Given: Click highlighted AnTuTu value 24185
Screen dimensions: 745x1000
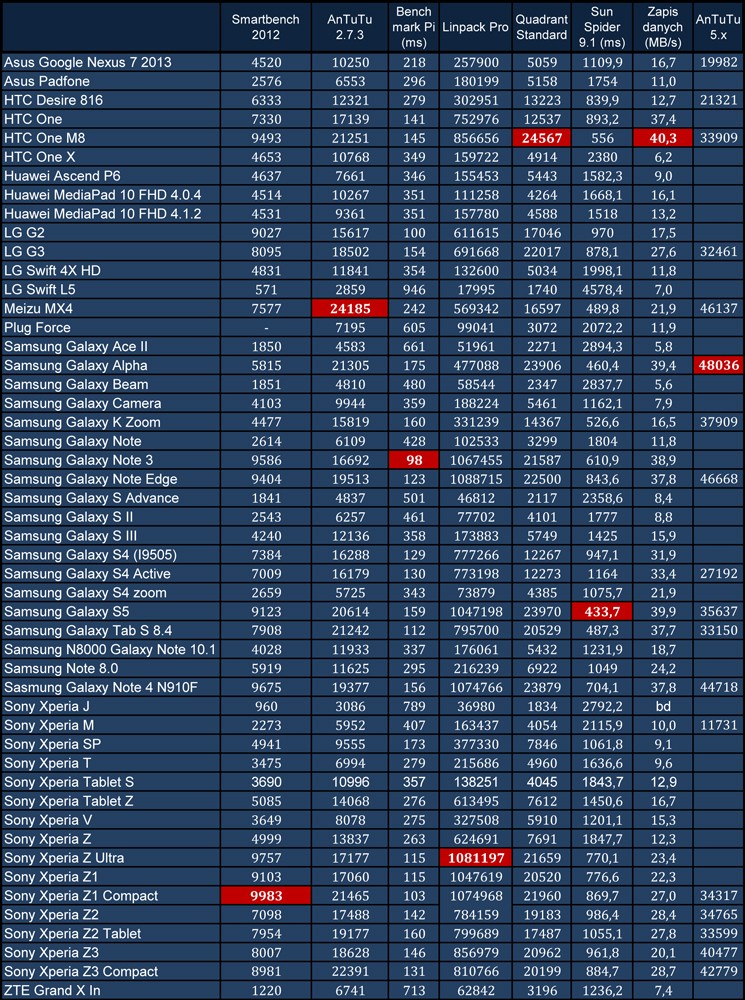Looking at the screenshot, I should coord(350,309).
